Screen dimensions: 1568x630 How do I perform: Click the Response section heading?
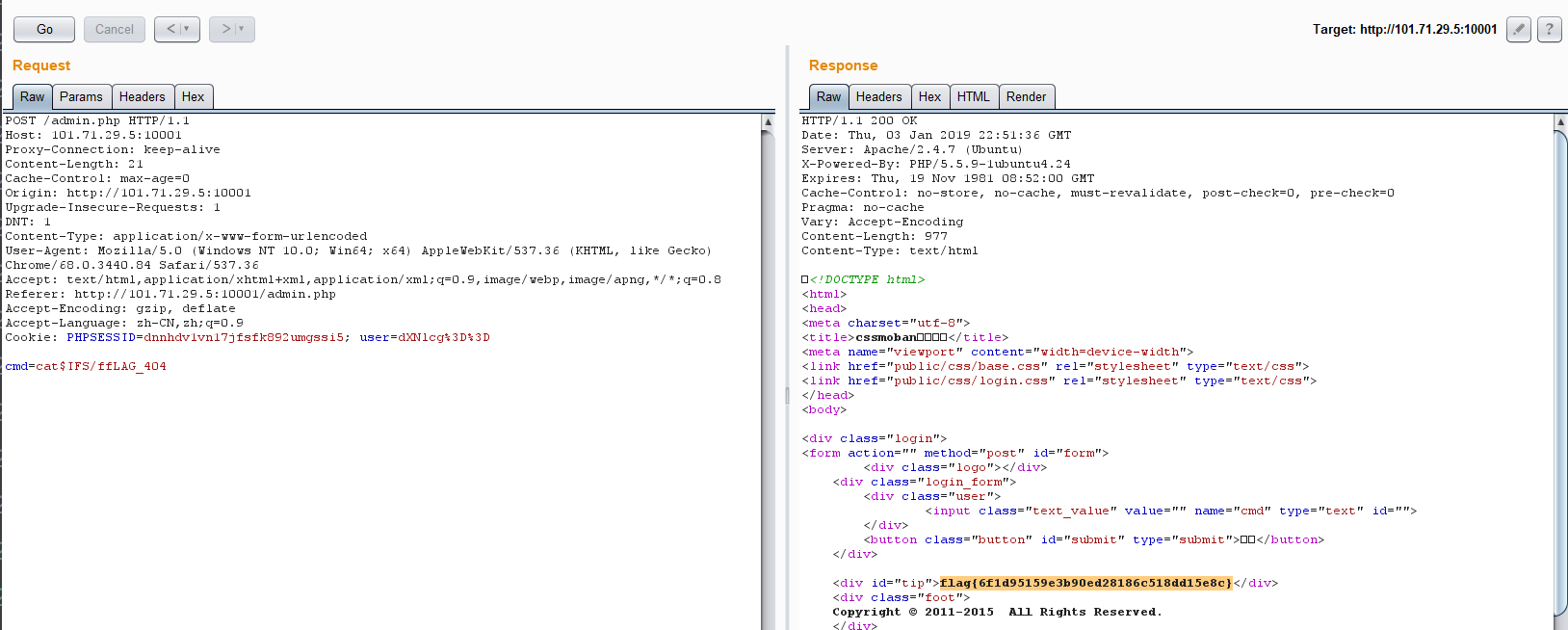(x=843, y=66)
